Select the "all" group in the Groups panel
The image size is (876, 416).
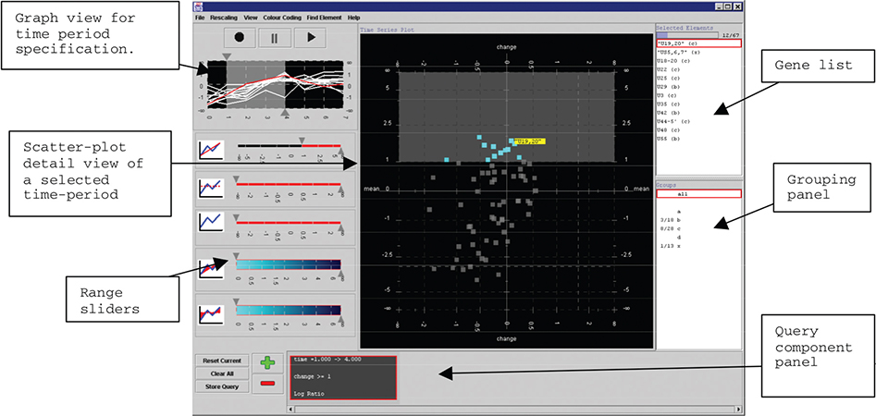(x=698, y=194)
